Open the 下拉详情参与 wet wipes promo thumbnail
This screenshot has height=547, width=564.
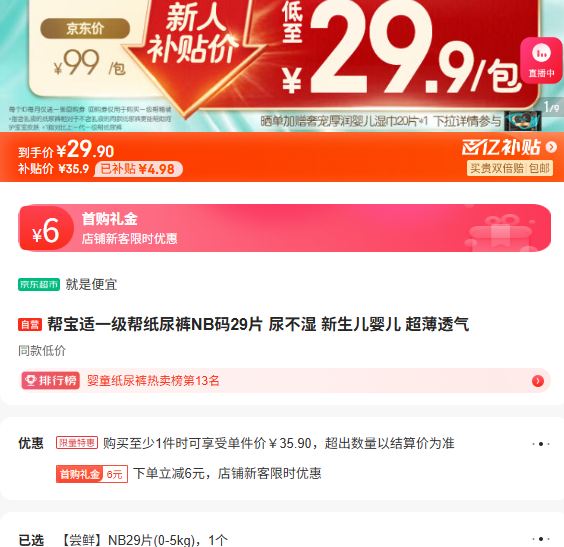(523, 121)
